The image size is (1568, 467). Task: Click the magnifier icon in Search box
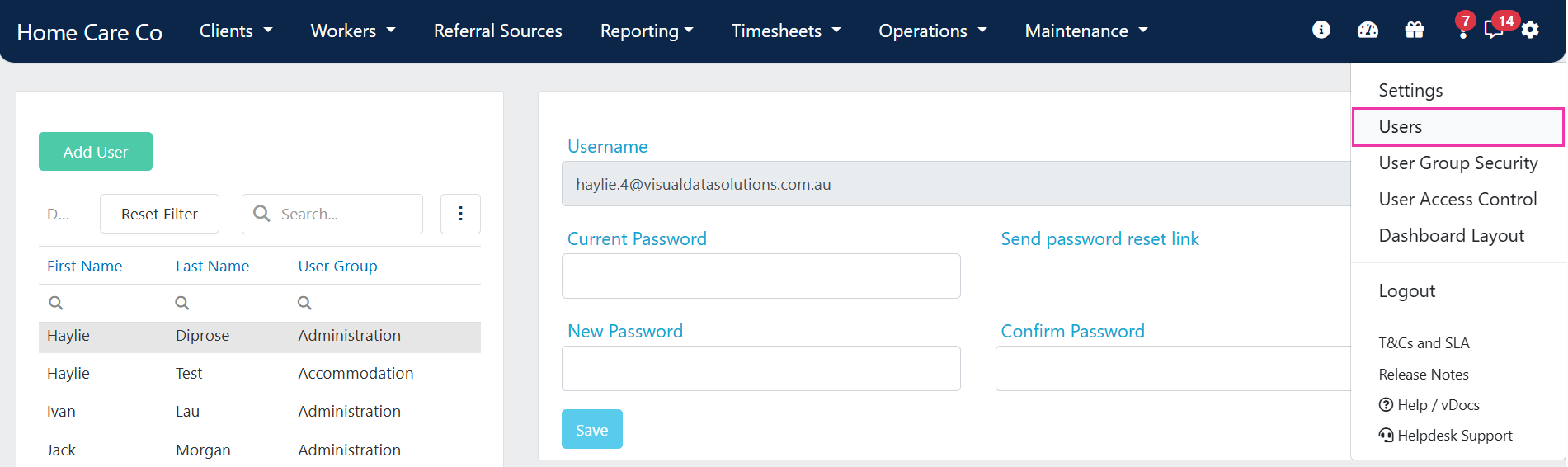[261, 214]
